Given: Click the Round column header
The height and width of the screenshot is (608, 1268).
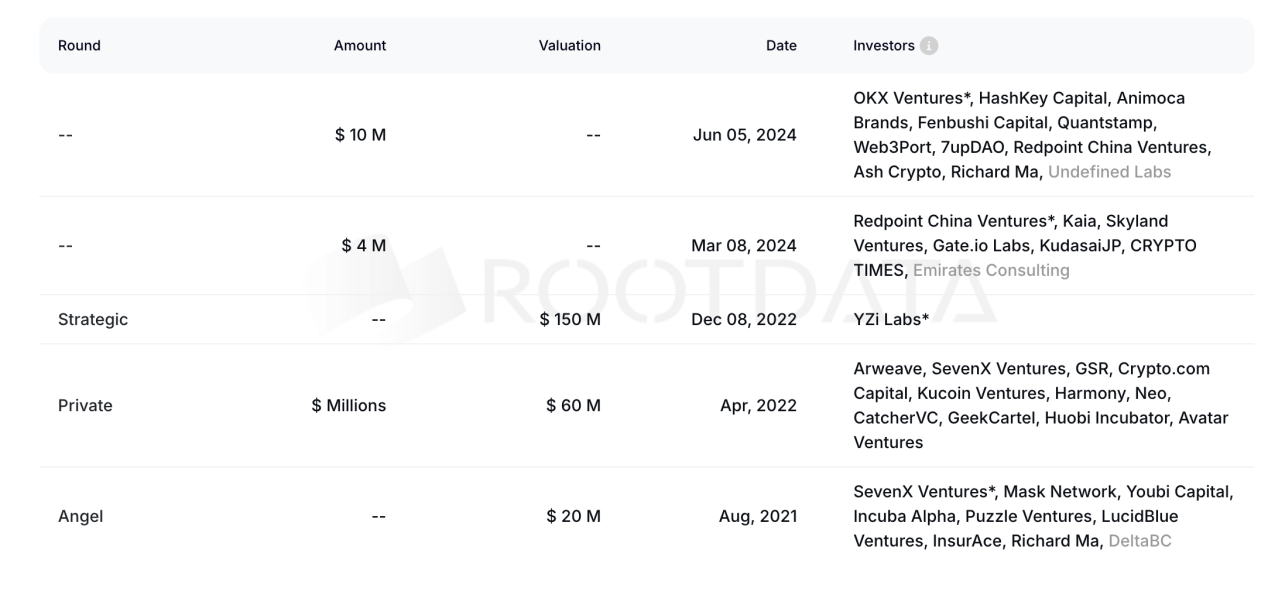Looking at the screenshot, I should click(79, 46).
